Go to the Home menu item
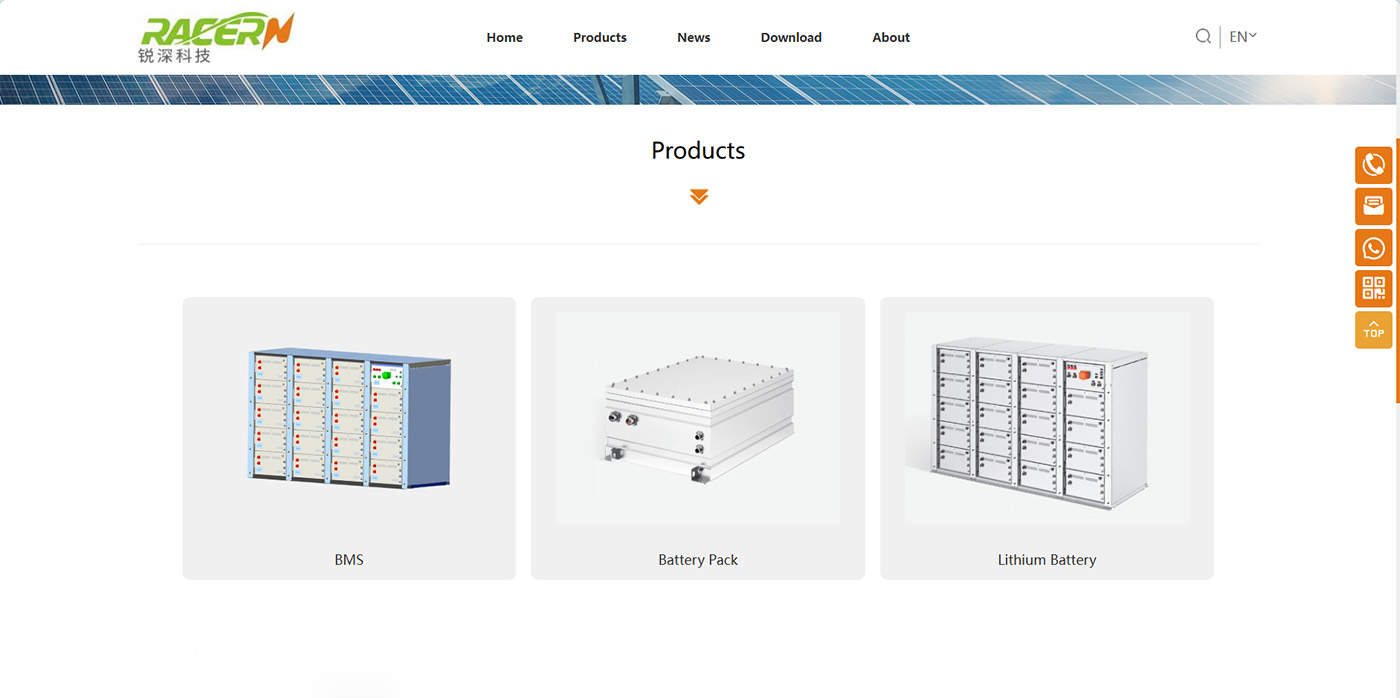 (x=504, y=38)
